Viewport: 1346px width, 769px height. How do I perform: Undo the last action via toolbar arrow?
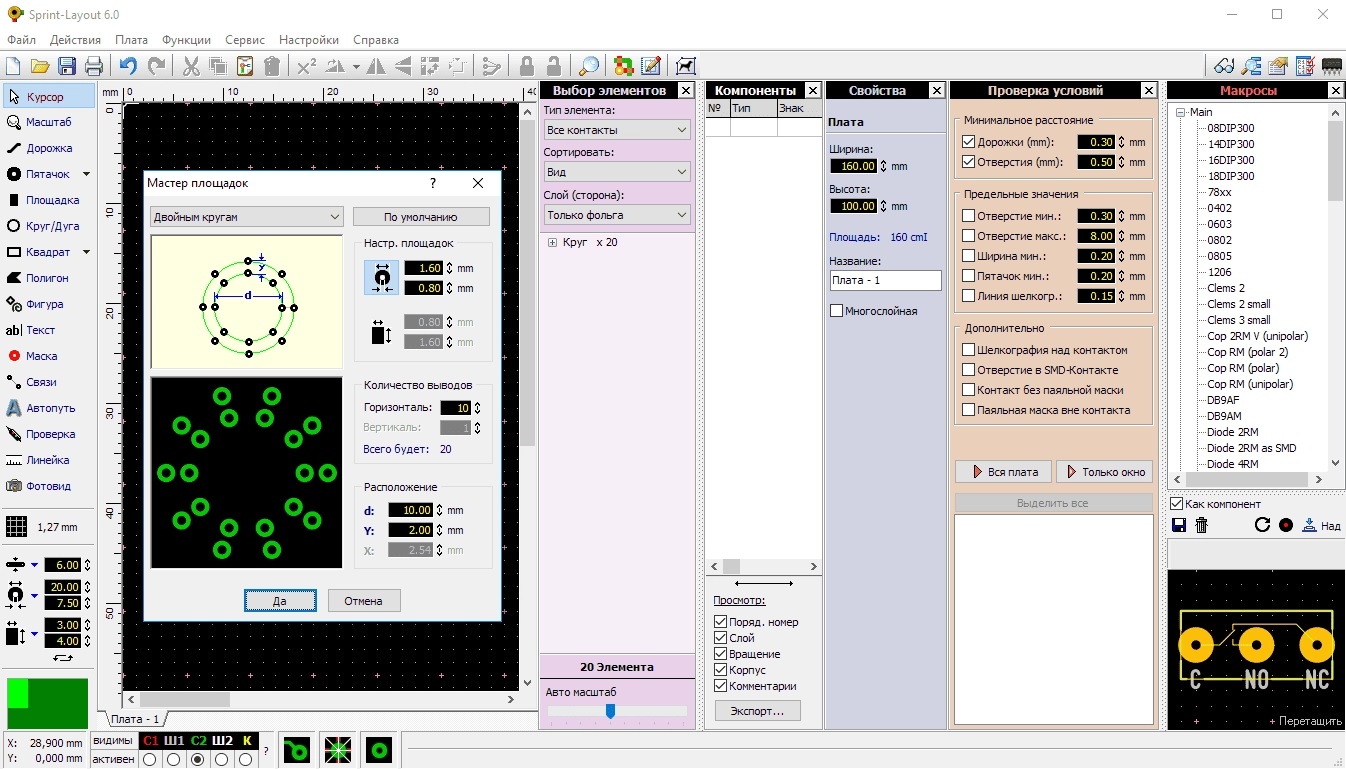(128, 66)
